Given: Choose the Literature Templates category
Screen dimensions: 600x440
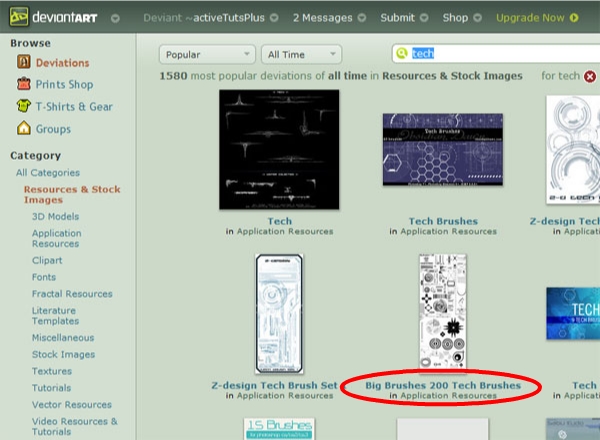Looking at the screenshot, I should (55, 316).
